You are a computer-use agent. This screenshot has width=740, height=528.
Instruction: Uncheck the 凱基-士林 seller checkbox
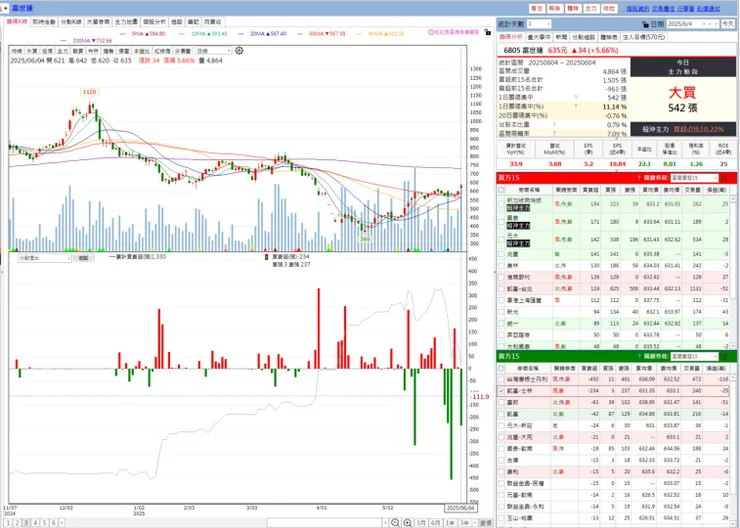click(501, 391)
